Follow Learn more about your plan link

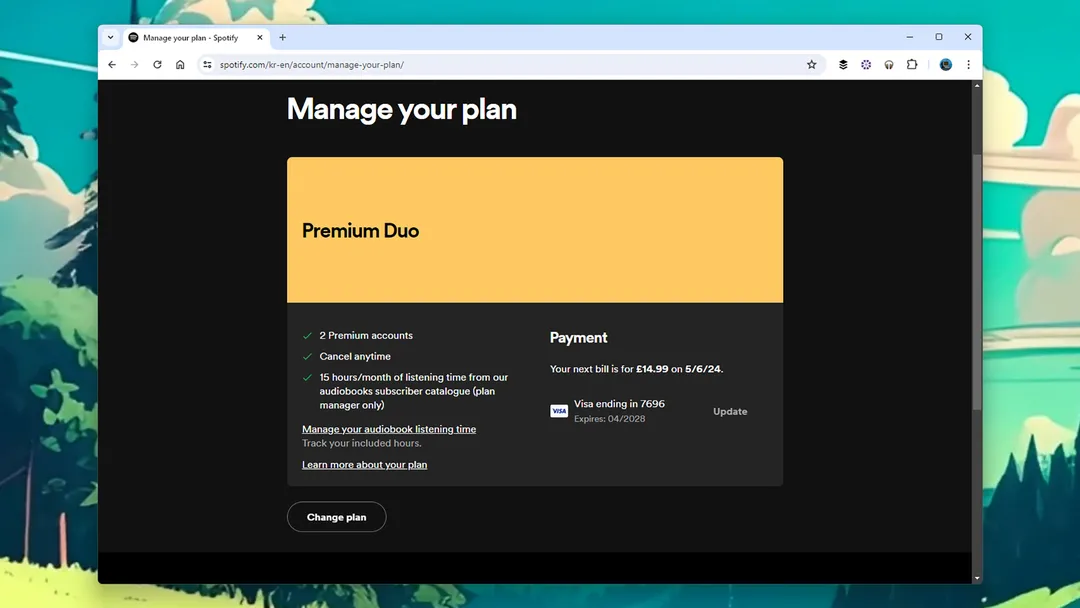tap(364, 465)
